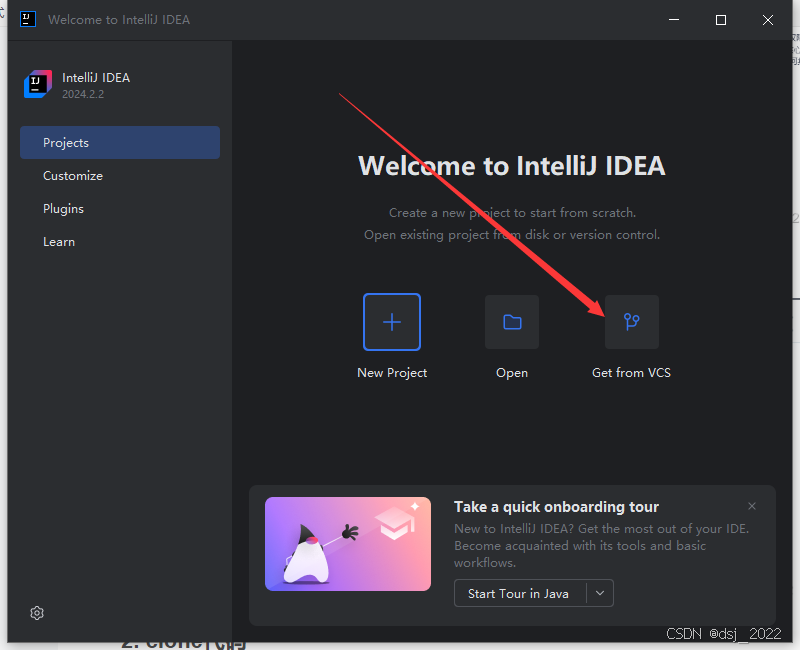Minimize the IntelliJ IDEA window
This screenshot has width=800, height=650.
pyautogui.click(x=674, y=20)
